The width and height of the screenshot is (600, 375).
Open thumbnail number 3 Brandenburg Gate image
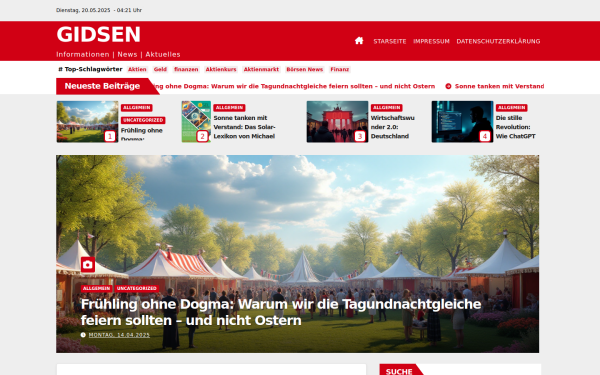[337, 122]
